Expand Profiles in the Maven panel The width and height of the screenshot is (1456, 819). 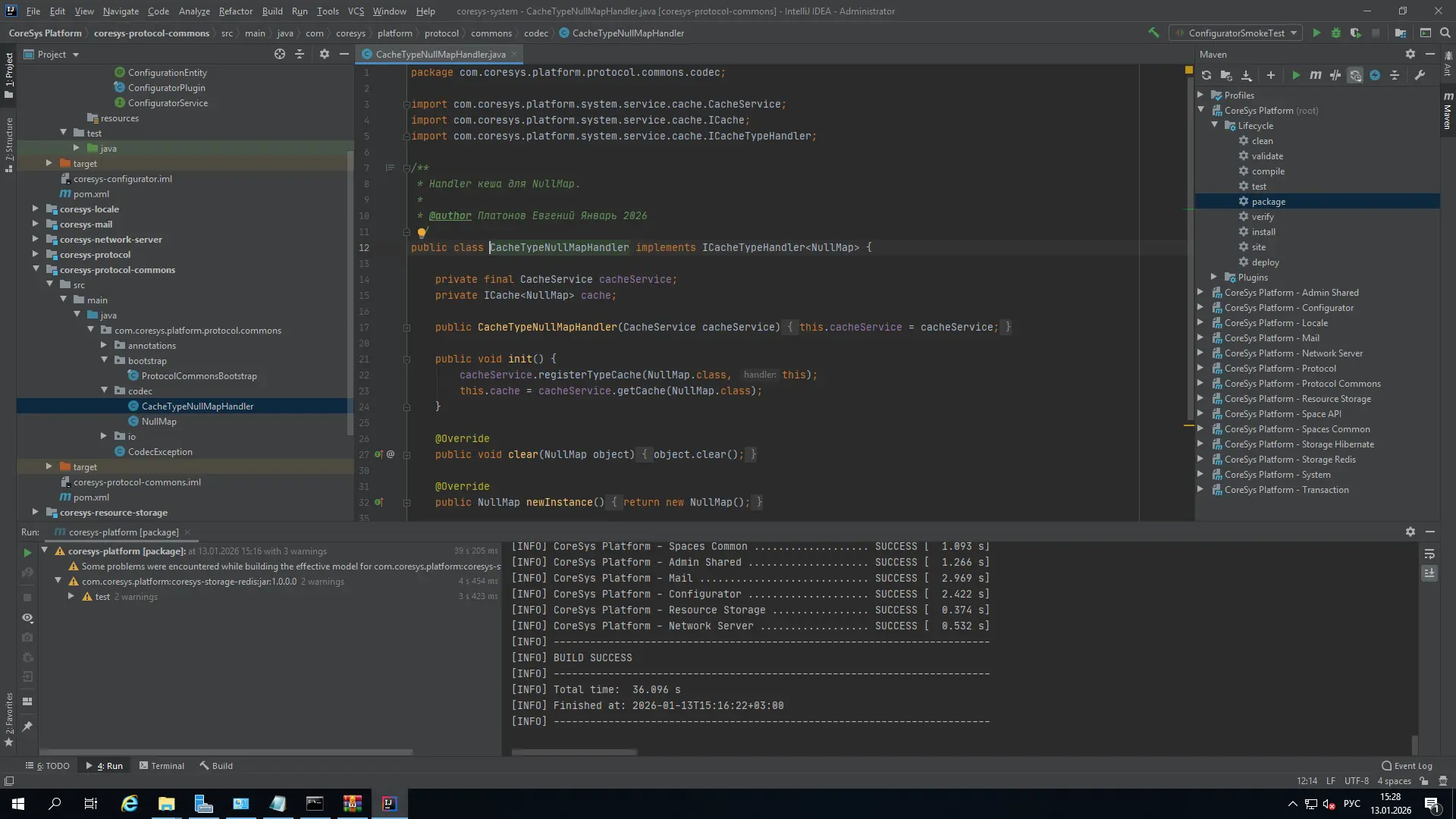(1200, 95)
